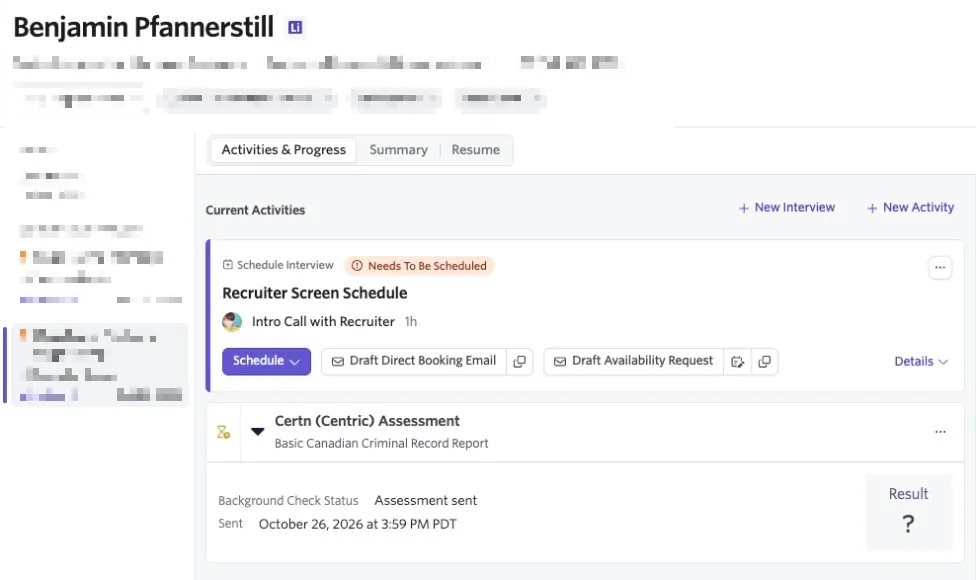The image size is (976, 580).
Task: Click the Current Activities heading
Action: pyautogui.click(x=255, y=210)
